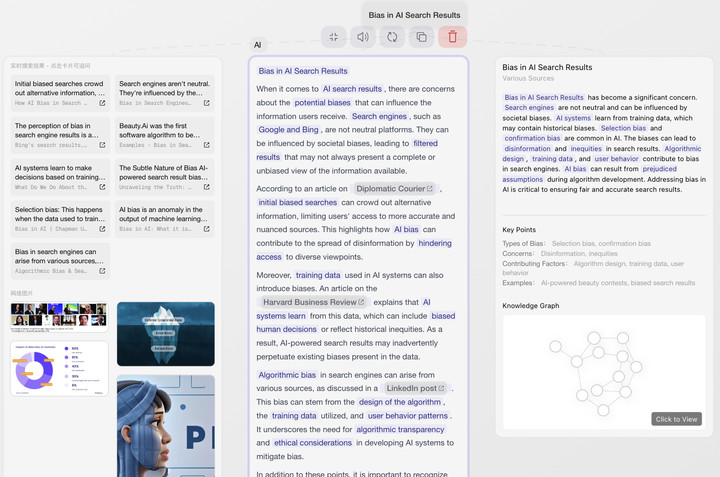Click the AI node label above the card
This screenshot has height=477, width=720.
tap(257, 45)
